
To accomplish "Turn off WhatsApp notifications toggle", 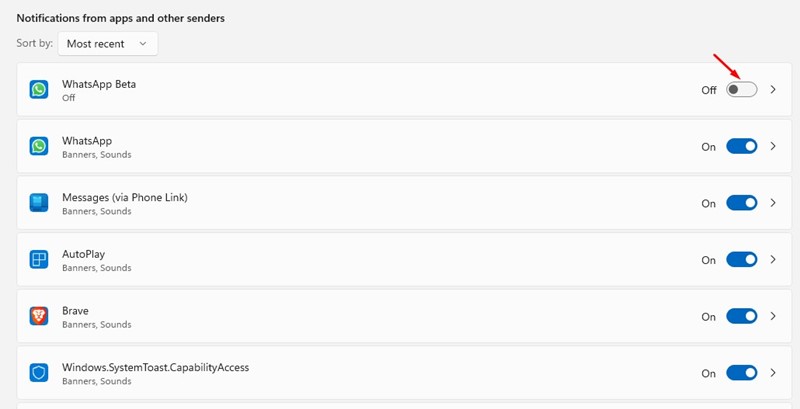I will [741, 146].
